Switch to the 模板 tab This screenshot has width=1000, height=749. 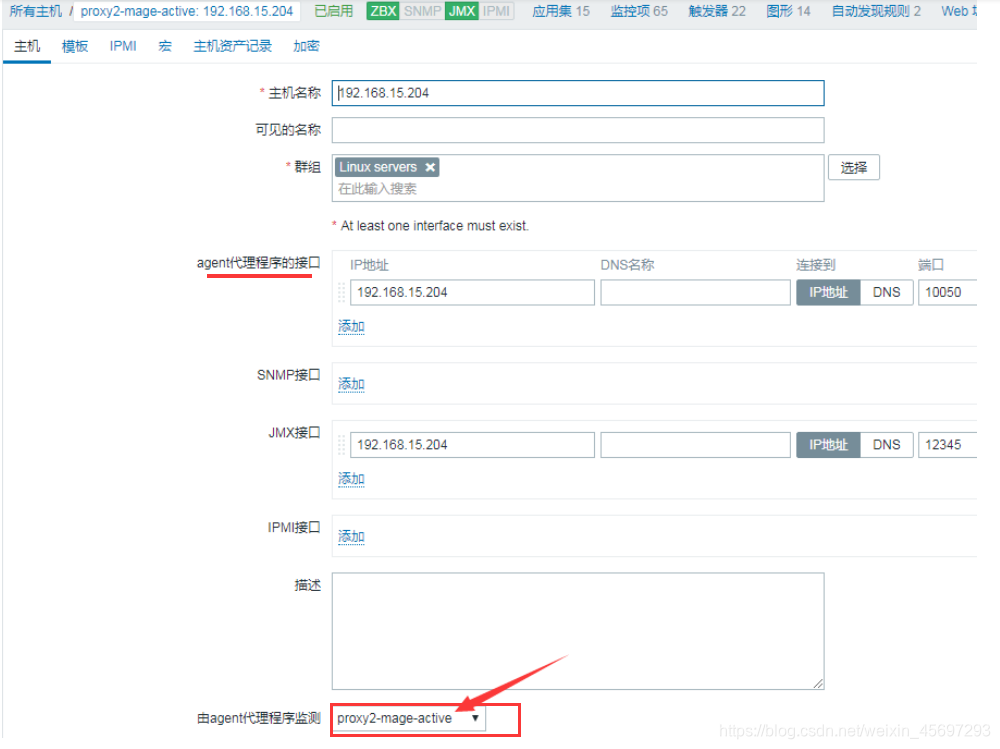[75, 46]
